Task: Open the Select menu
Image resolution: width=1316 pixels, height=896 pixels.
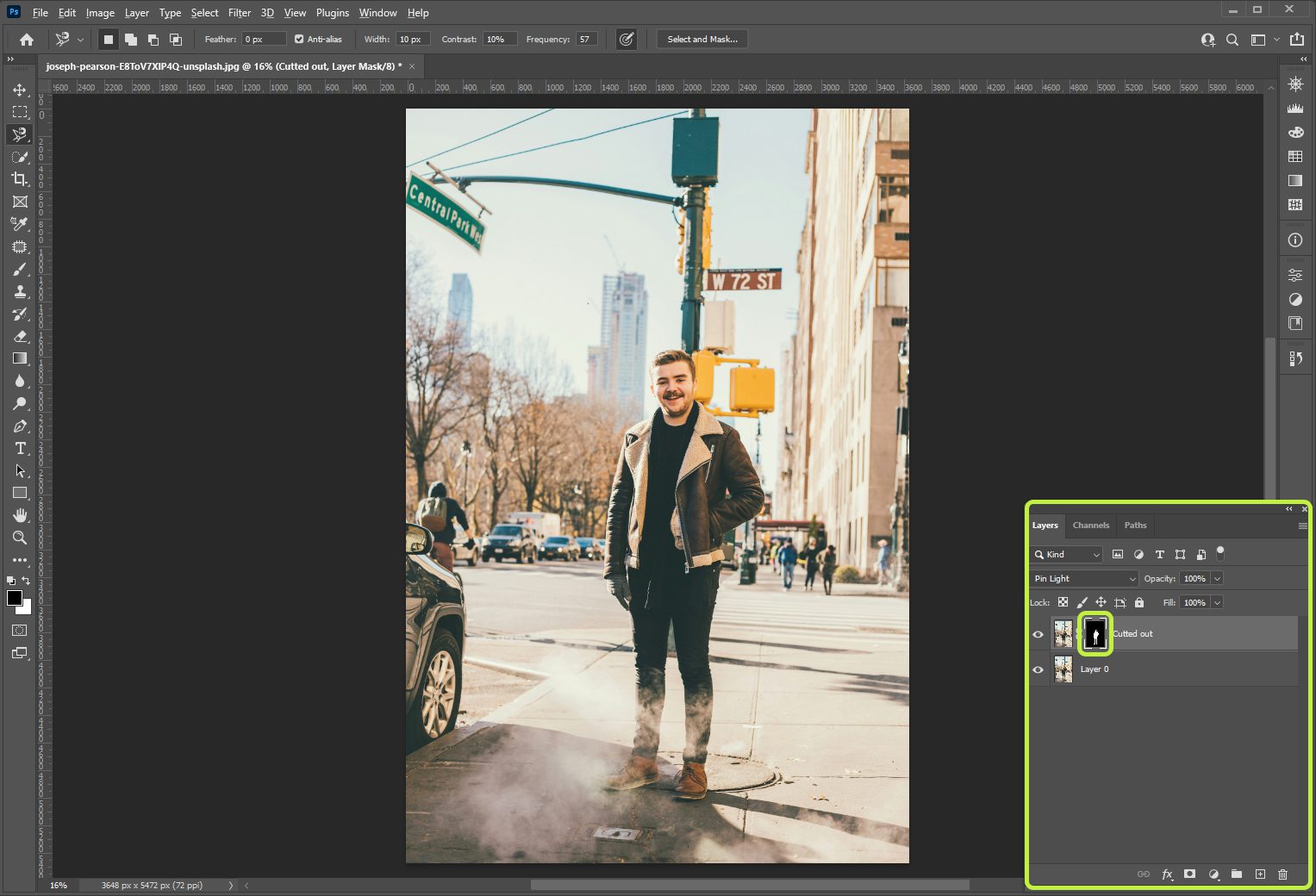Action: click(x=204, y=13)
